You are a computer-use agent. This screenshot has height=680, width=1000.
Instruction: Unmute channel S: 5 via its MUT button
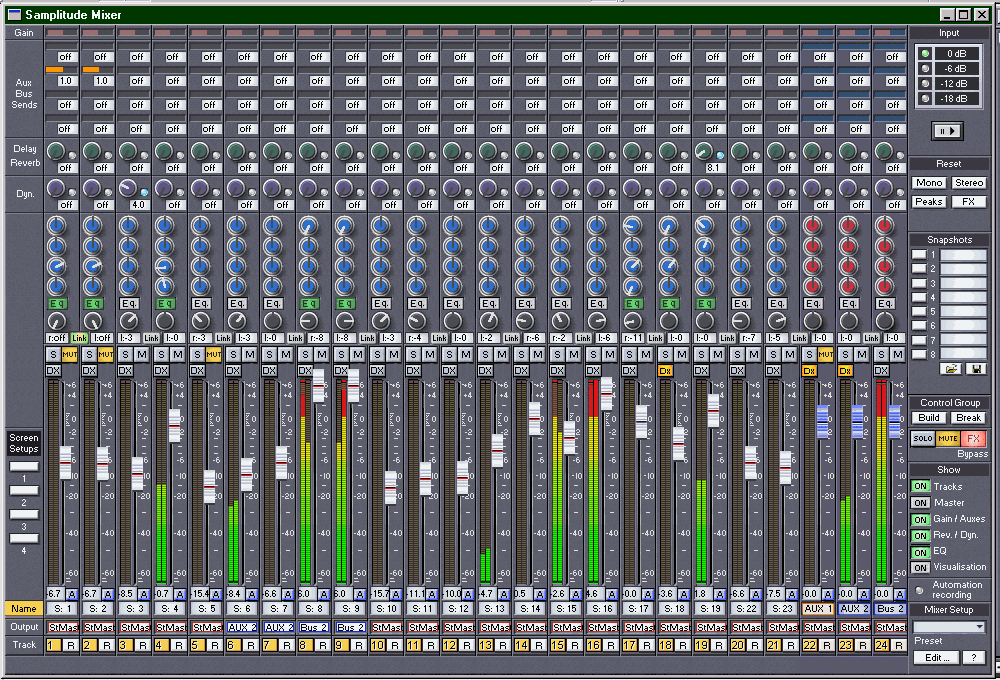pyautogui.click(x=214, y=355)
